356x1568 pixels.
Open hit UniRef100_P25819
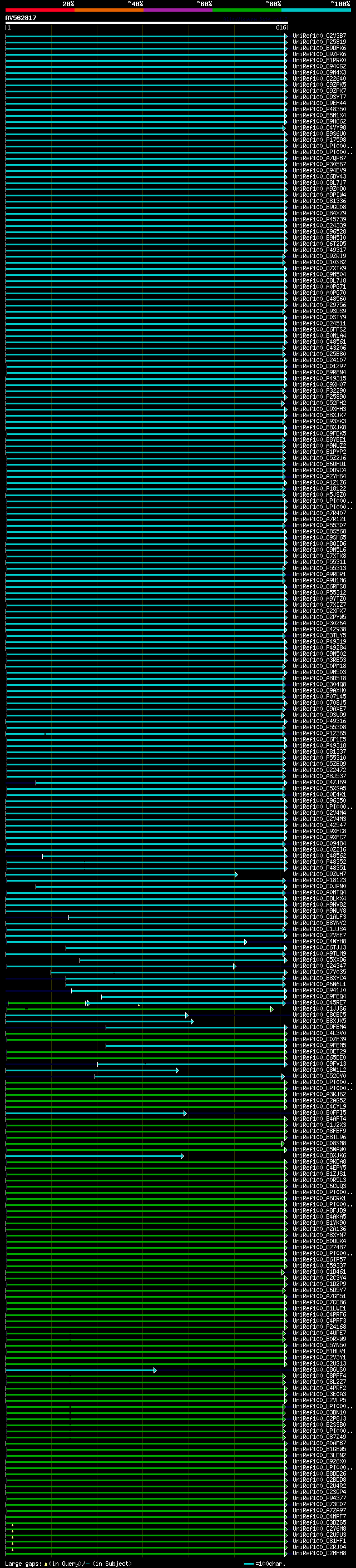[319, 42]
